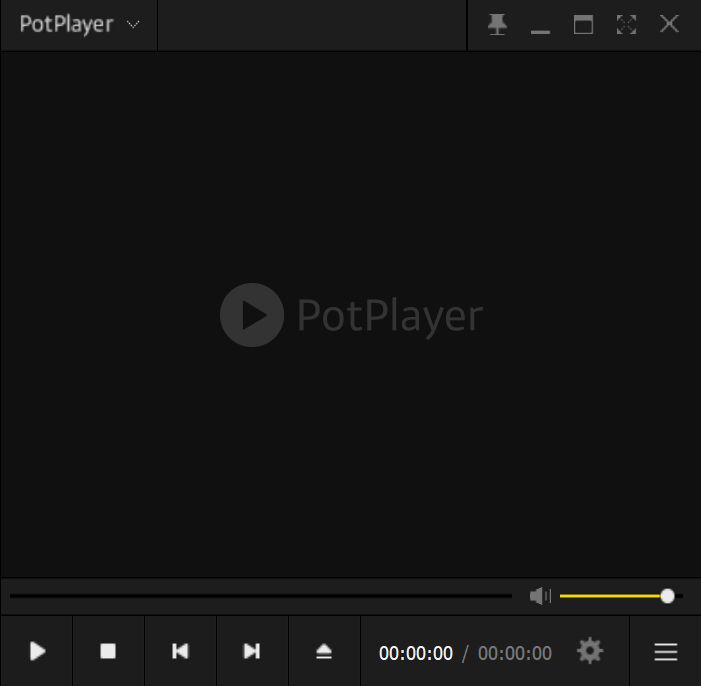The image size is (701, 686).
Task: Click the seek bar track
Action: [x=261, y=596]
